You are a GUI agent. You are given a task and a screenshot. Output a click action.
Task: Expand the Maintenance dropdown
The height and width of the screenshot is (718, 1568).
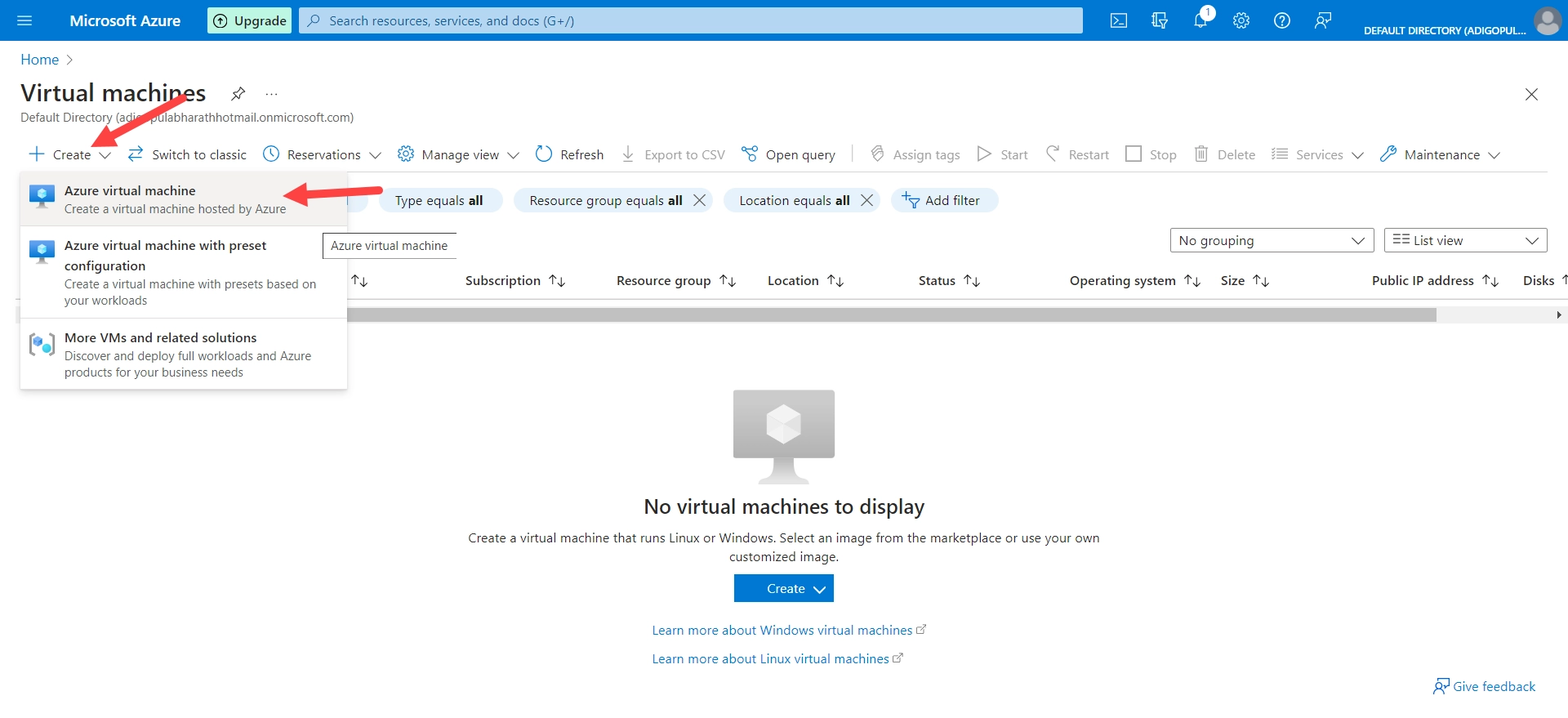pos(1440,154)
